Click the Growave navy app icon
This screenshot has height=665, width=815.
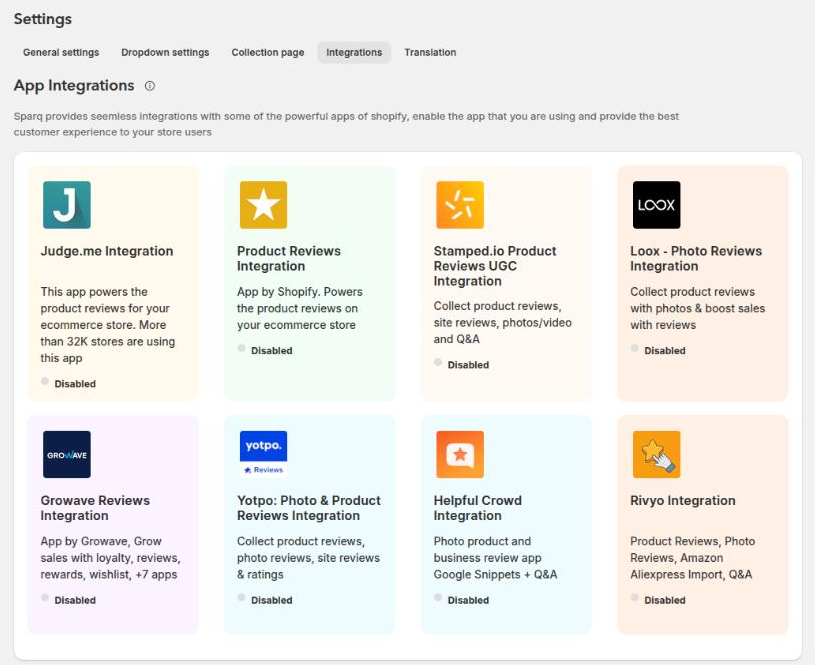[x=67, y=454]
